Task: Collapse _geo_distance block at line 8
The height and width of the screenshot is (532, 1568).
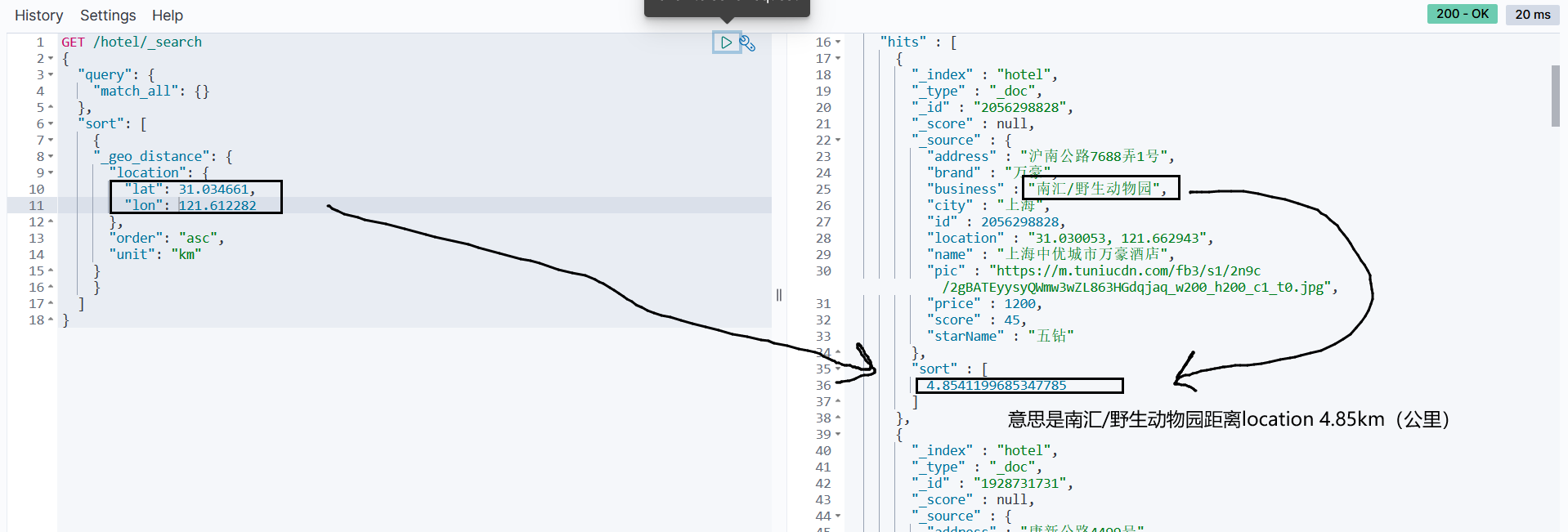Action: click(51, 156)
